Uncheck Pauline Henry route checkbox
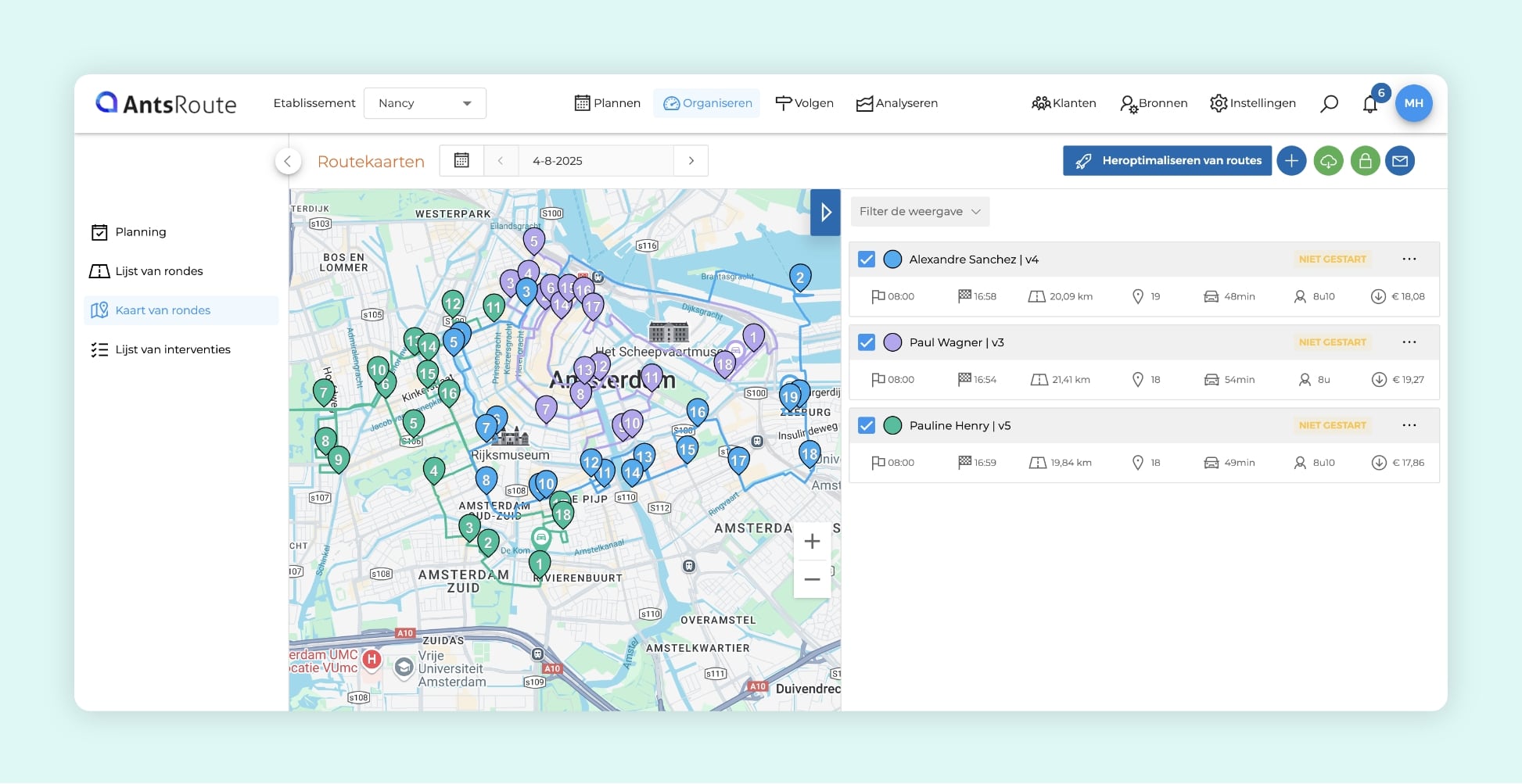 [x=867, y=425]
